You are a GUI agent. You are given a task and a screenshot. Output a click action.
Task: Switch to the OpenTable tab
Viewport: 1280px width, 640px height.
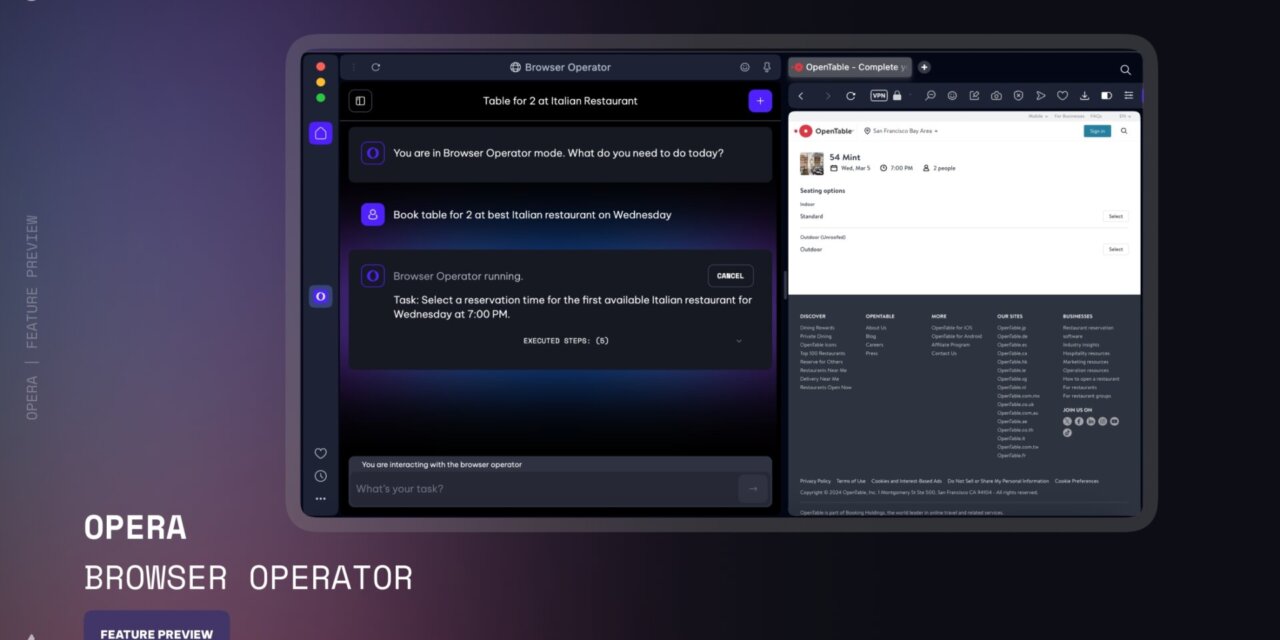(x=850, y=67)
